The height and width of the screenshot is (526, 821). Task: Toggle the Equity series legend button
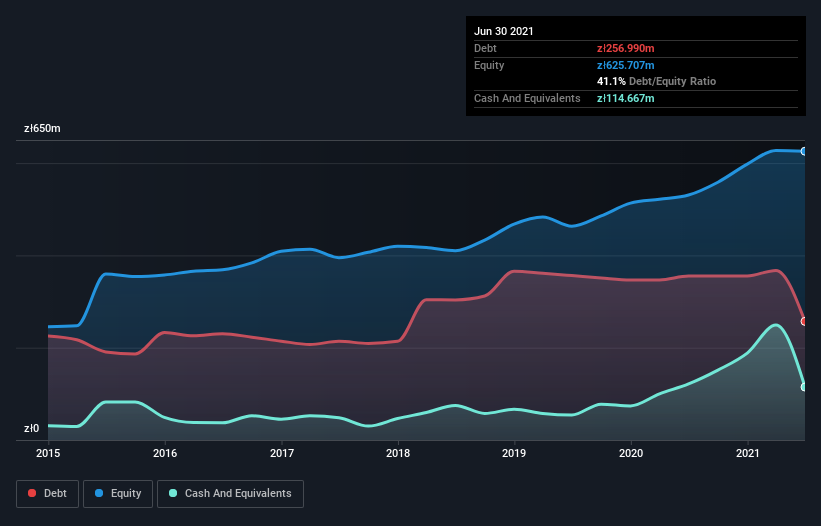(x=118, y=494)
